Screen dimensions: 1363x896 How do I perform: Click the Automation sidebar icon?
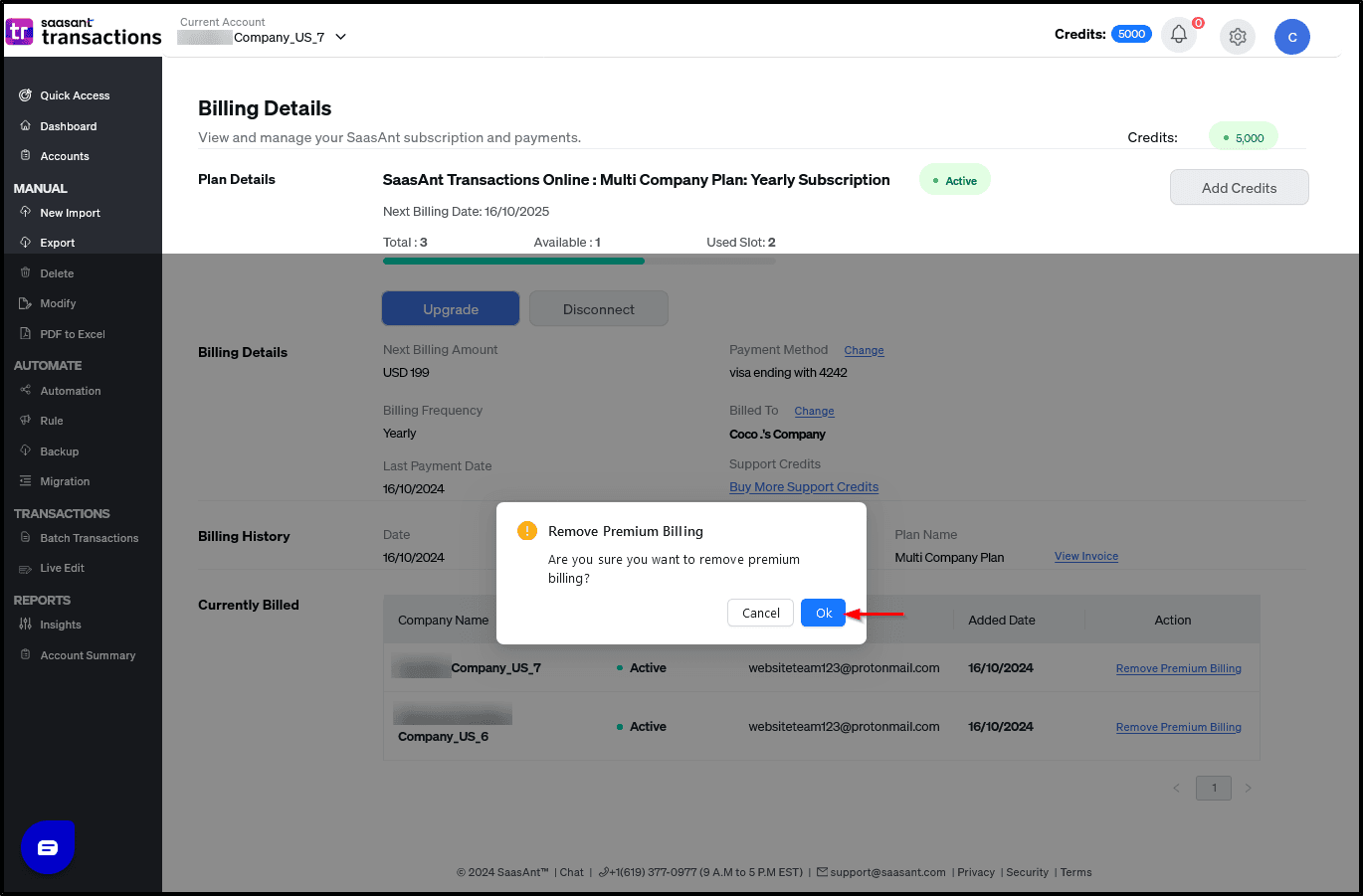pos(25,390)
